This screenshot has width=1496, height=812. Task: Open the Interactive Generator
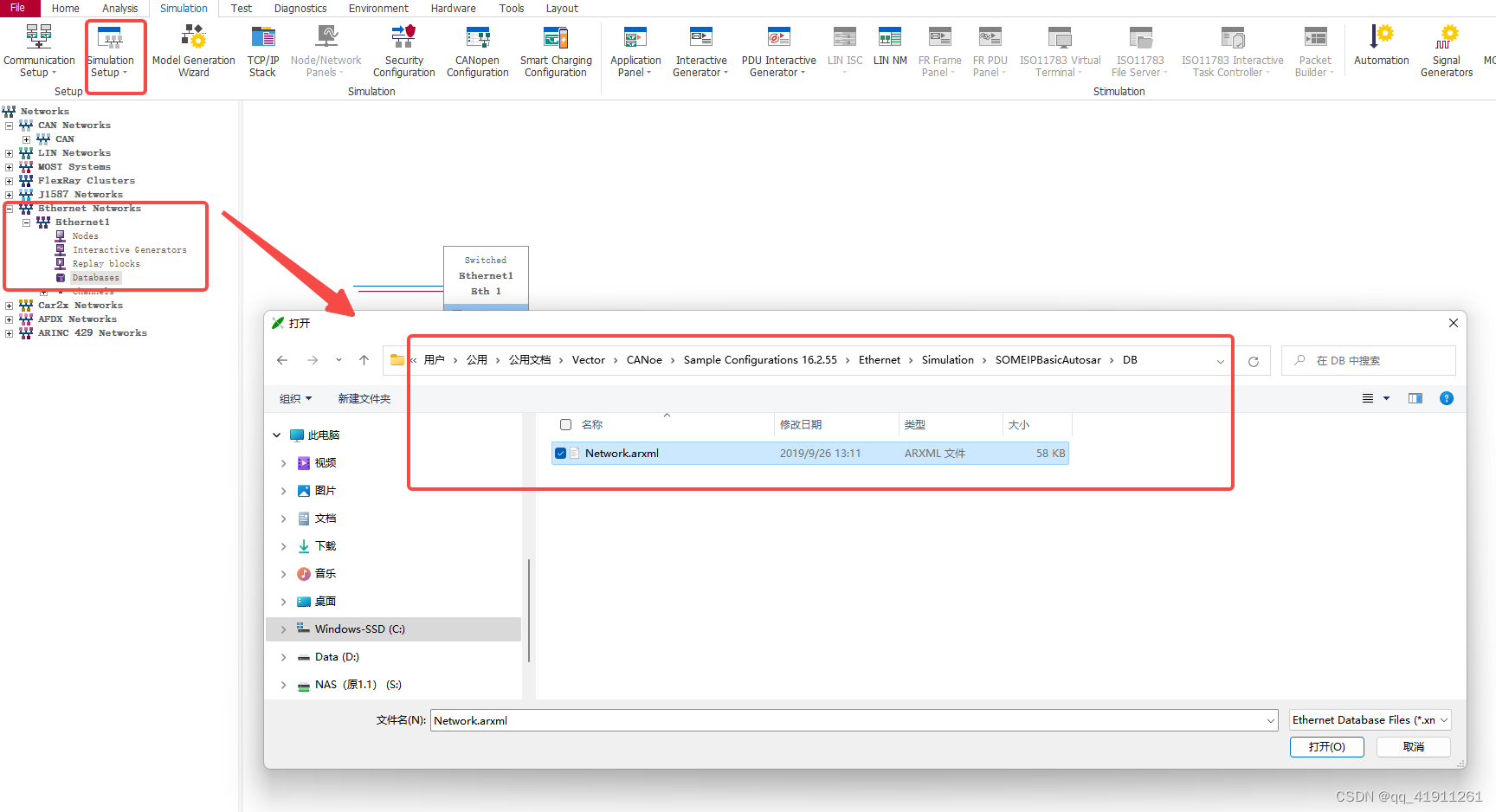(x=701, y=51)
